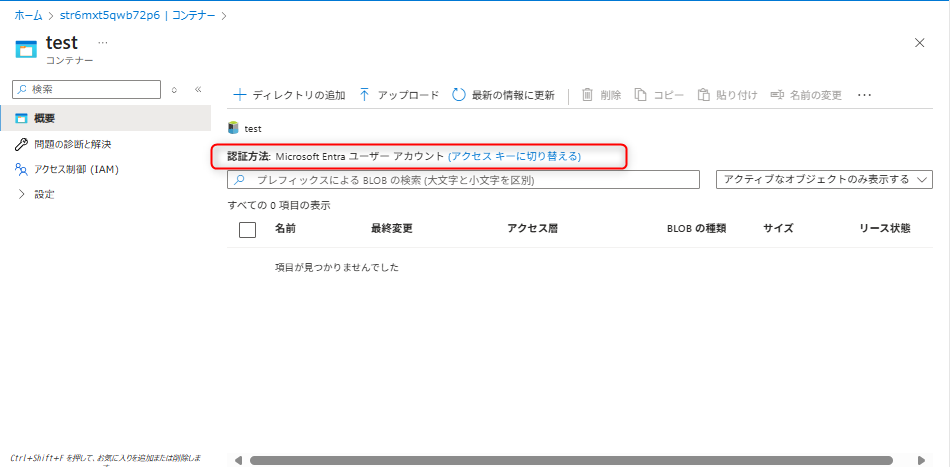Viewport: 950px width, 467px height.
Task: Click the test container icon in header
Action: (x=26, y=49)
